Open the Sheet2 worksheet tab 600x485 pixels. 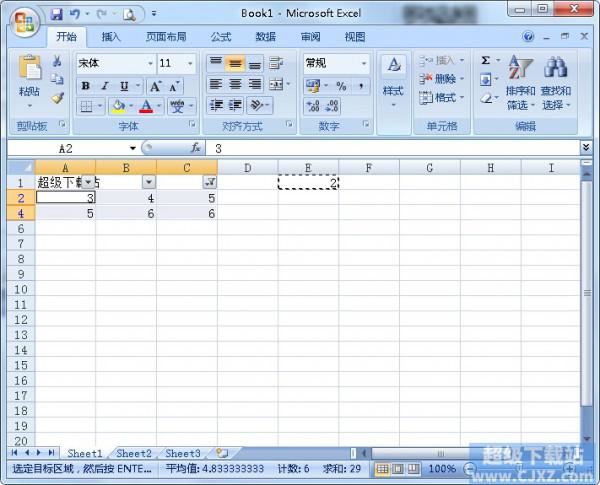tap(134, 453)
